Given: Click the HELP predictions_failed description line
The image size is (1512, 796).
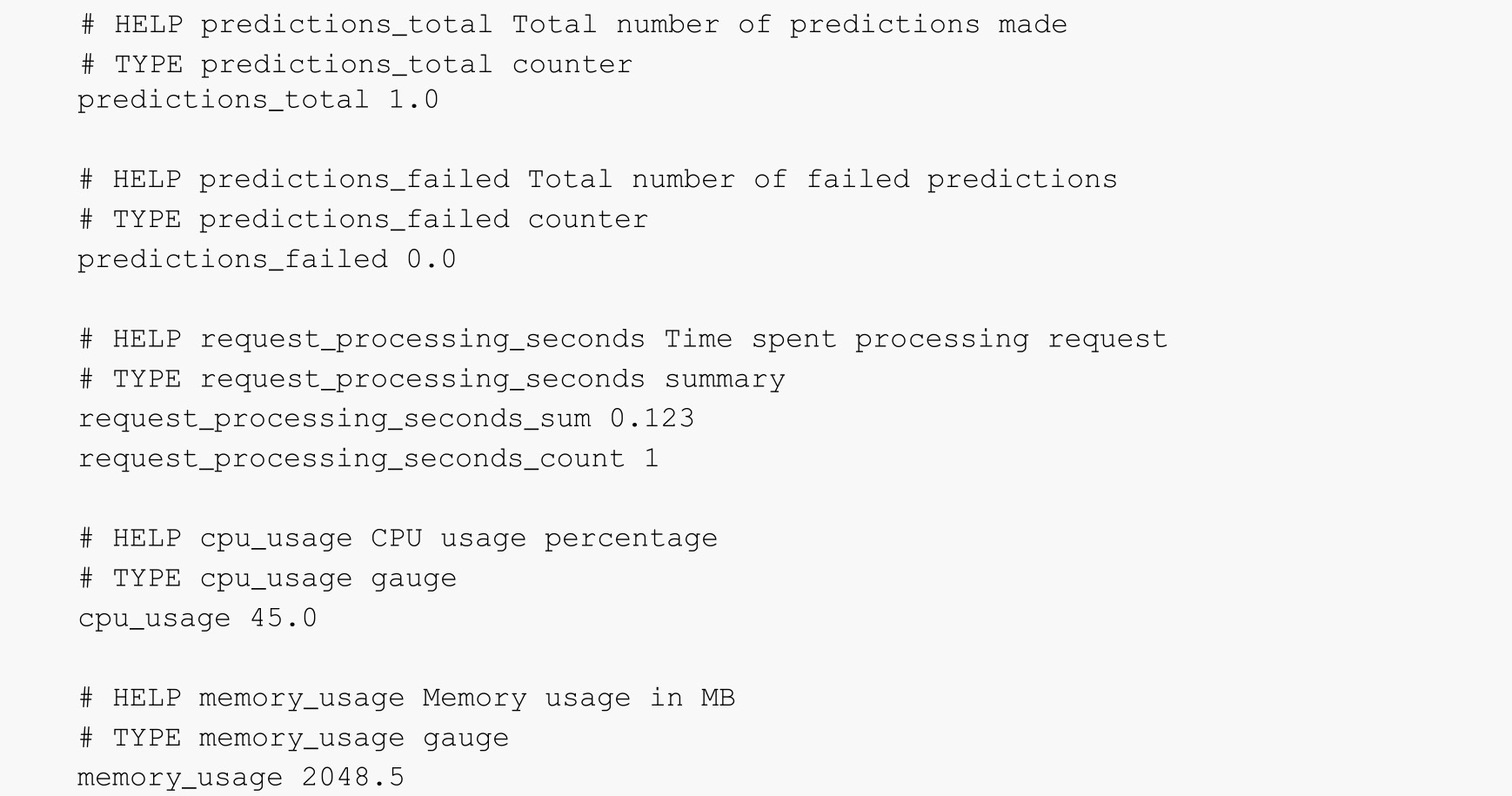Looking at the screenshot, I should point(599,180).
